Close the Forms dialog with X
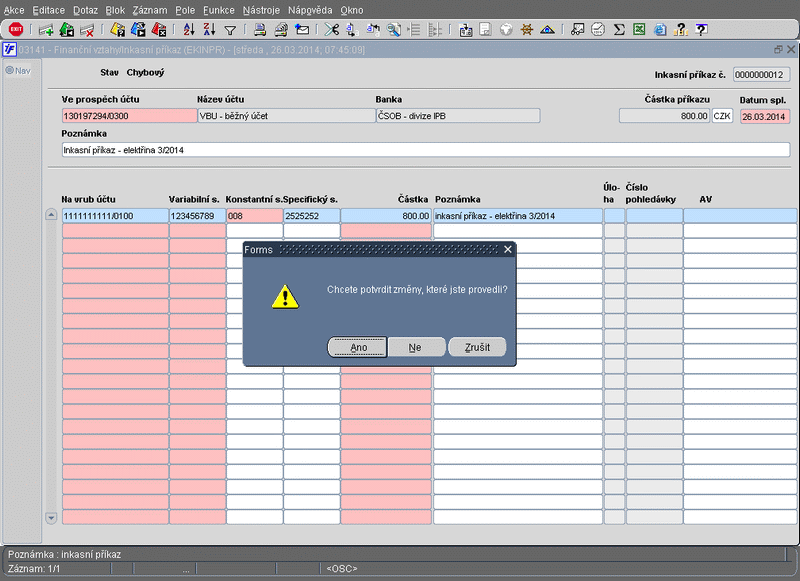 tap(508, 249)
